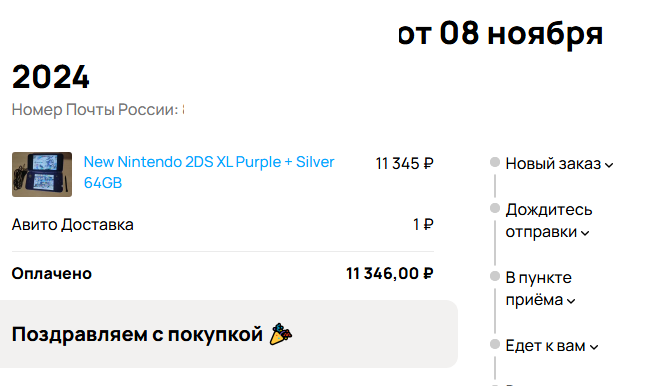
Task: Open the New Nintendo 2DS XL product link
Action: point(209,172)
